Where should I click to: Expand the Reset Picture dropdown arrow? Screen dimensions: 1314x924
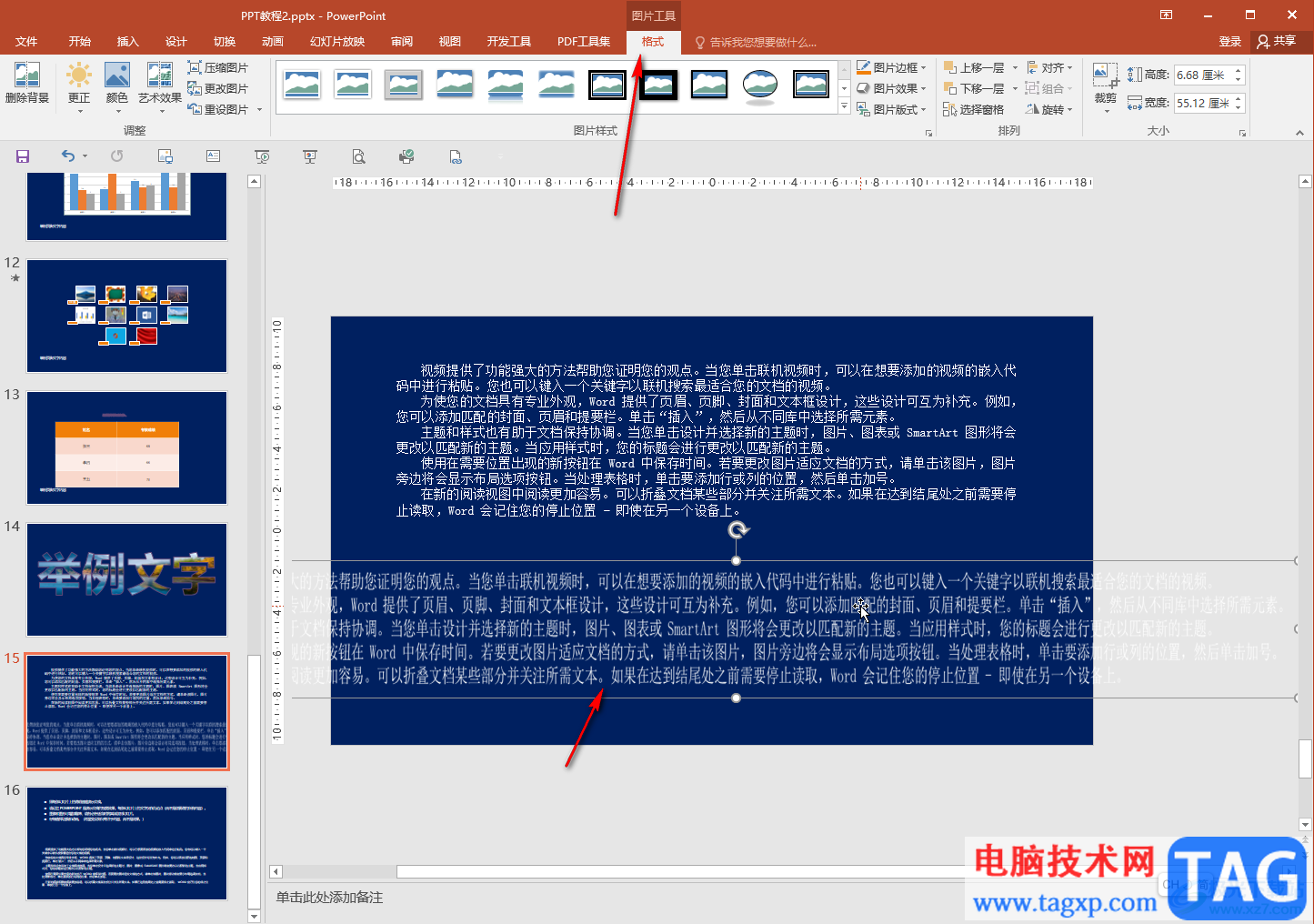tap(259, 109)
